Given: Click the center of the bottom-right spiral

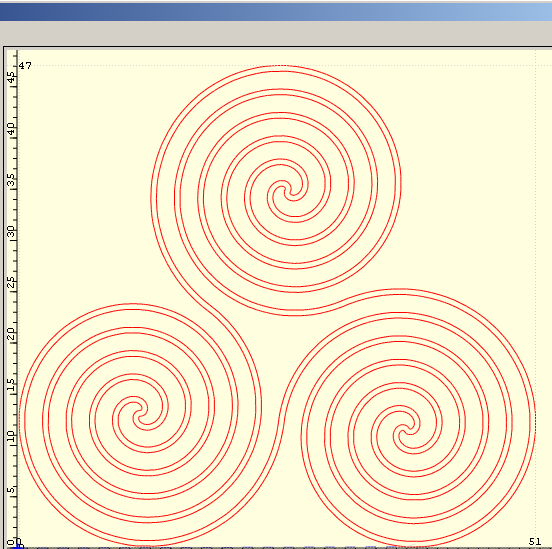Looking at the screenshot, I should [406, 431].
